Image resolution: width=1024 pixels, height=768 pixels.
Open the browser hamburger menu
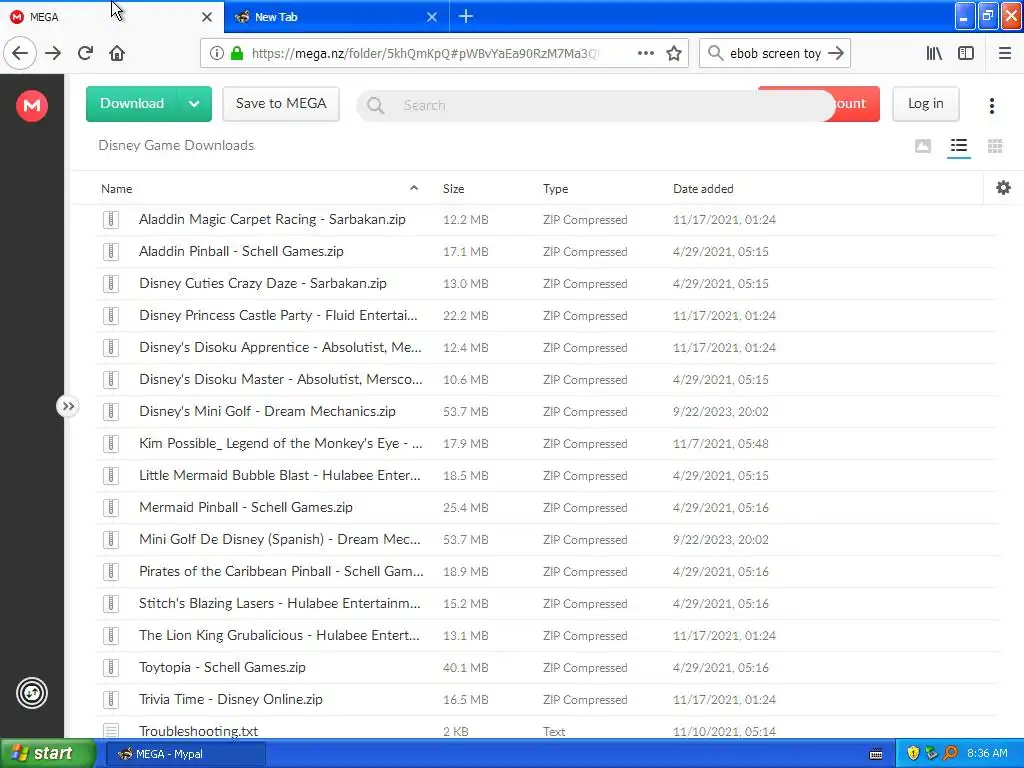coord(1005,53)
